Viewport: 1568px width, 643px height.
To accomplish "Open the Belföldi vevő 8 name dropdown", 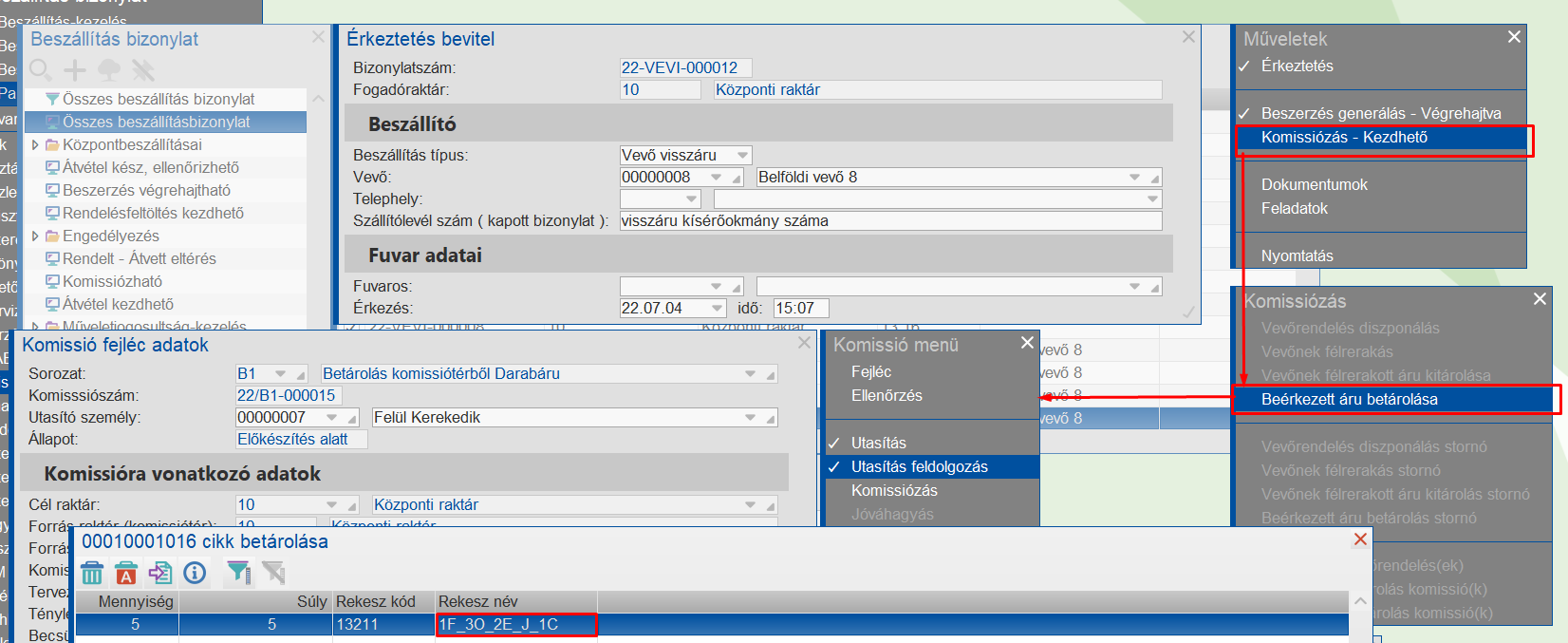I will [1134, 177].
